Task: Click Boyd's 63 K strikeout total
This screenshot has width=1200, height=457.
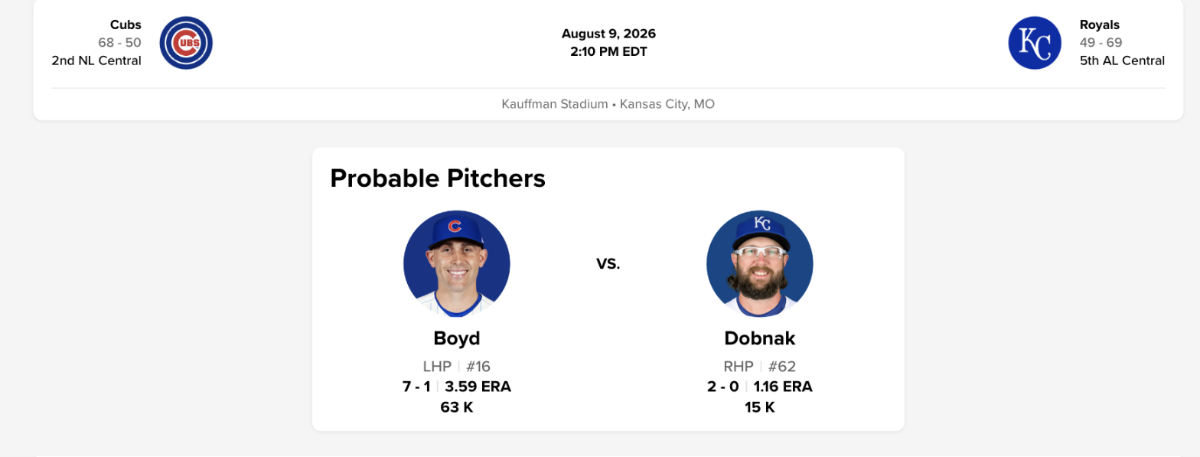Action: point(457,407)
